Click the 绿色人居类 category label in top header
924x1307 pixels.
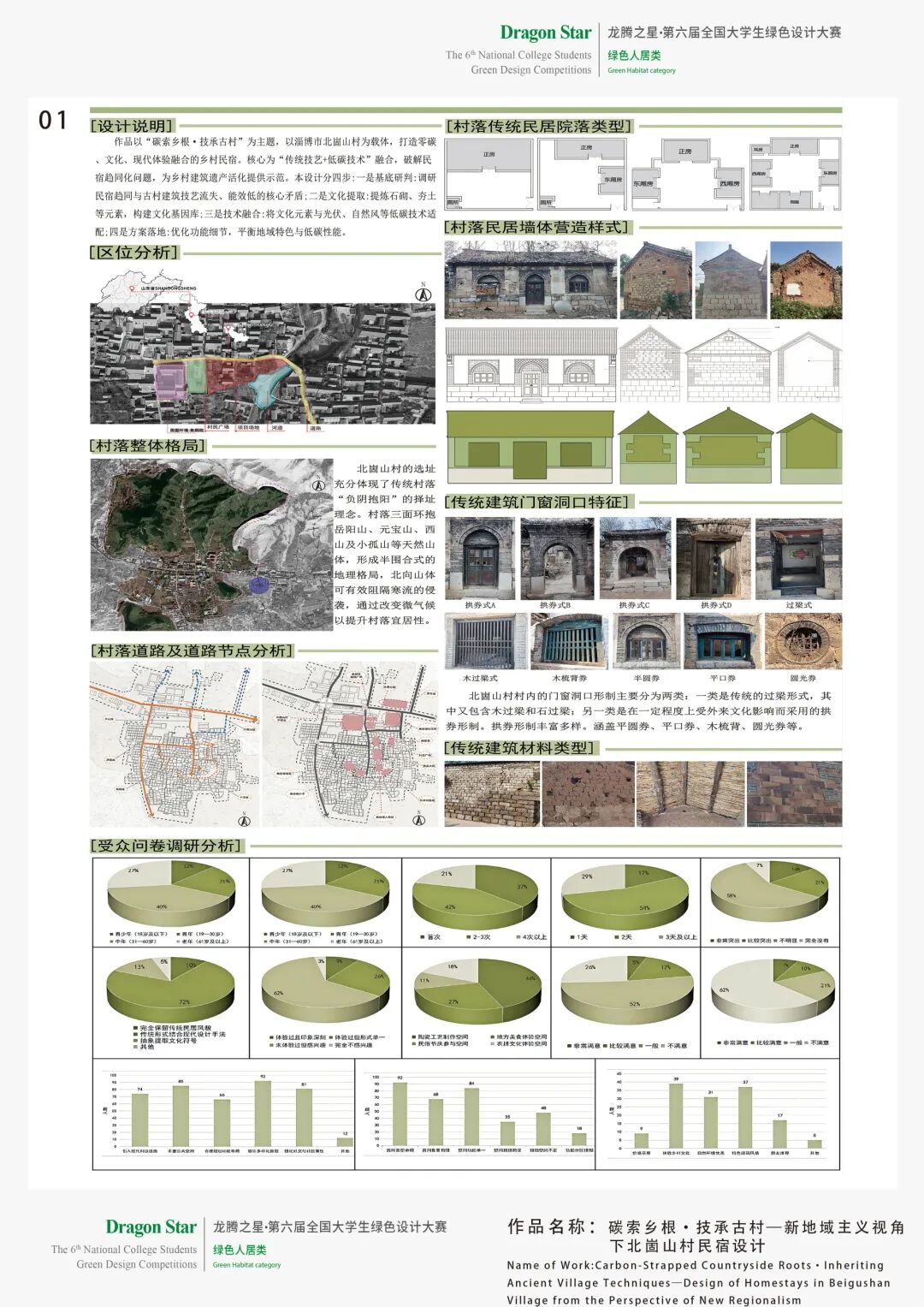coord(634,56)
